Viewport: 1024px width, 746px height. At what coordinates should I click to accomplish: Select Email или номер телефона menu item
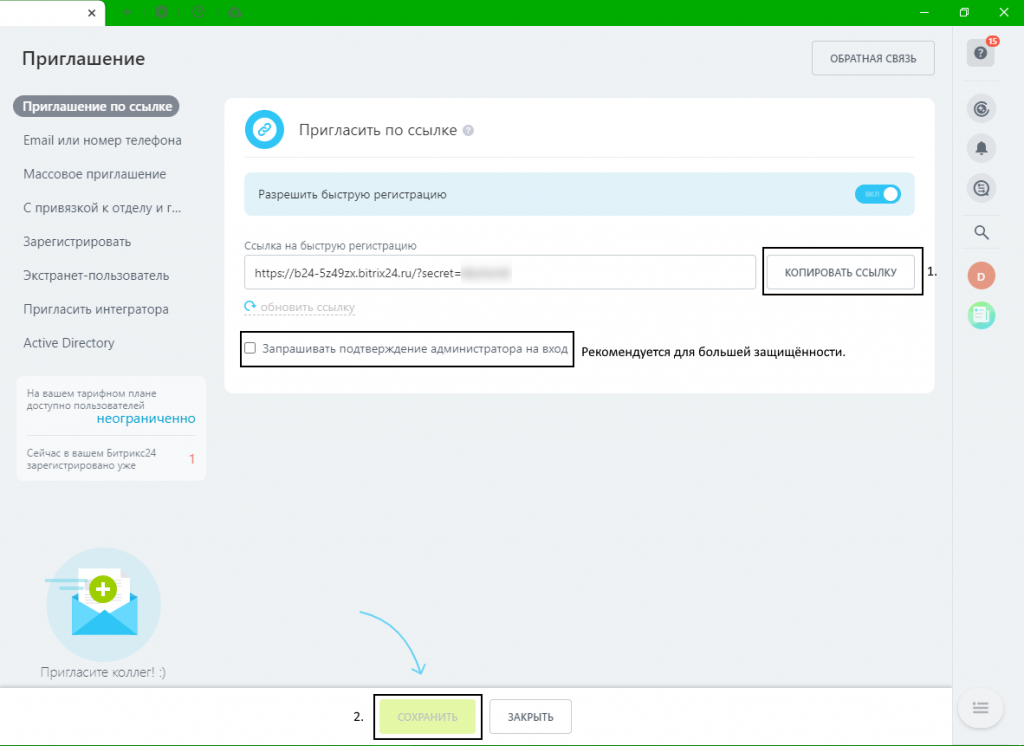tap(103, 140)
